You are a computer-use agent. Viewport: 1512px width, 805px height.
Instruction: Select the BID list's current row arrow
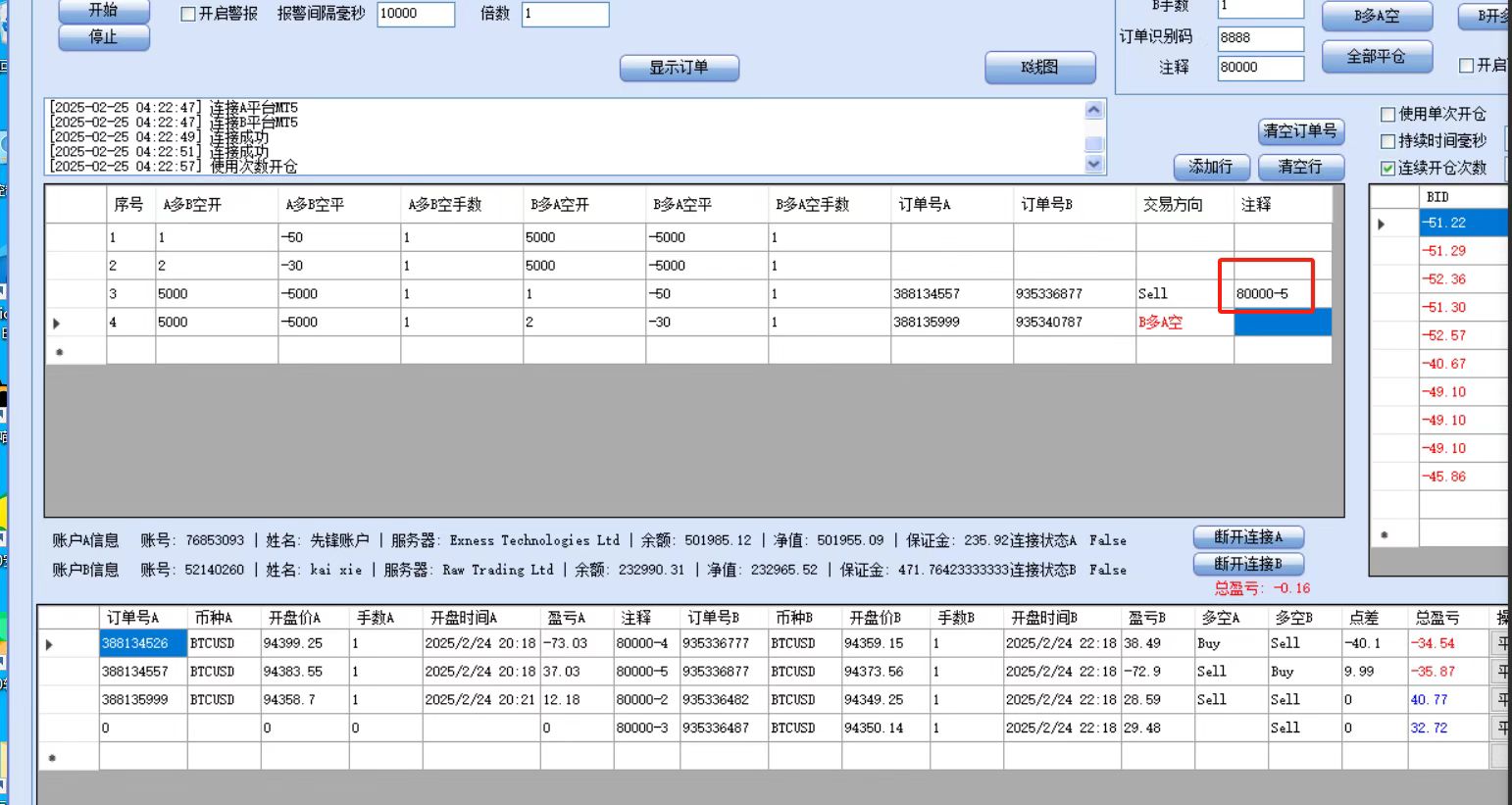[x=1382, y=224]
